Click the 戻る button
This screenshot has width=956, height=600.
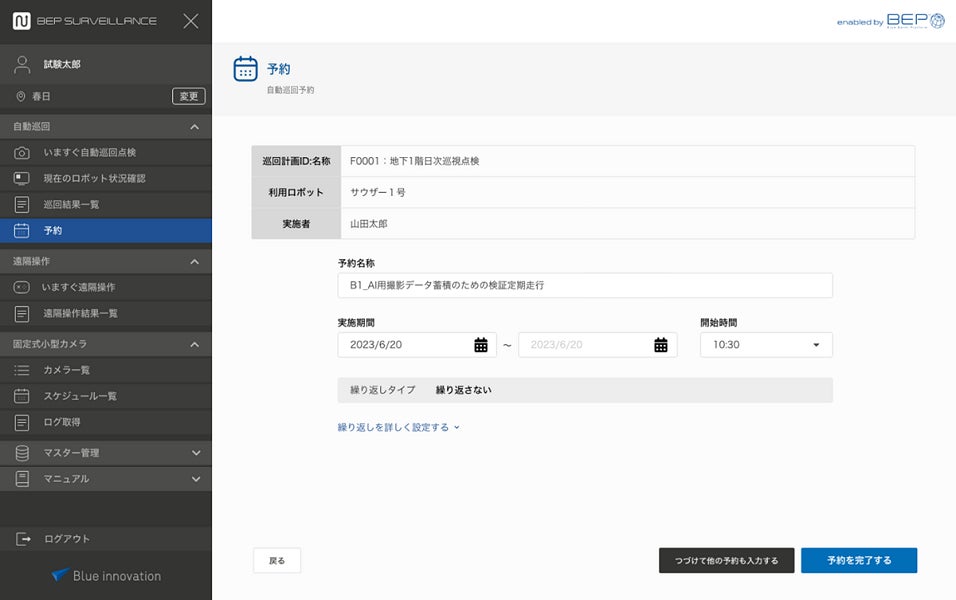point(277,560)
